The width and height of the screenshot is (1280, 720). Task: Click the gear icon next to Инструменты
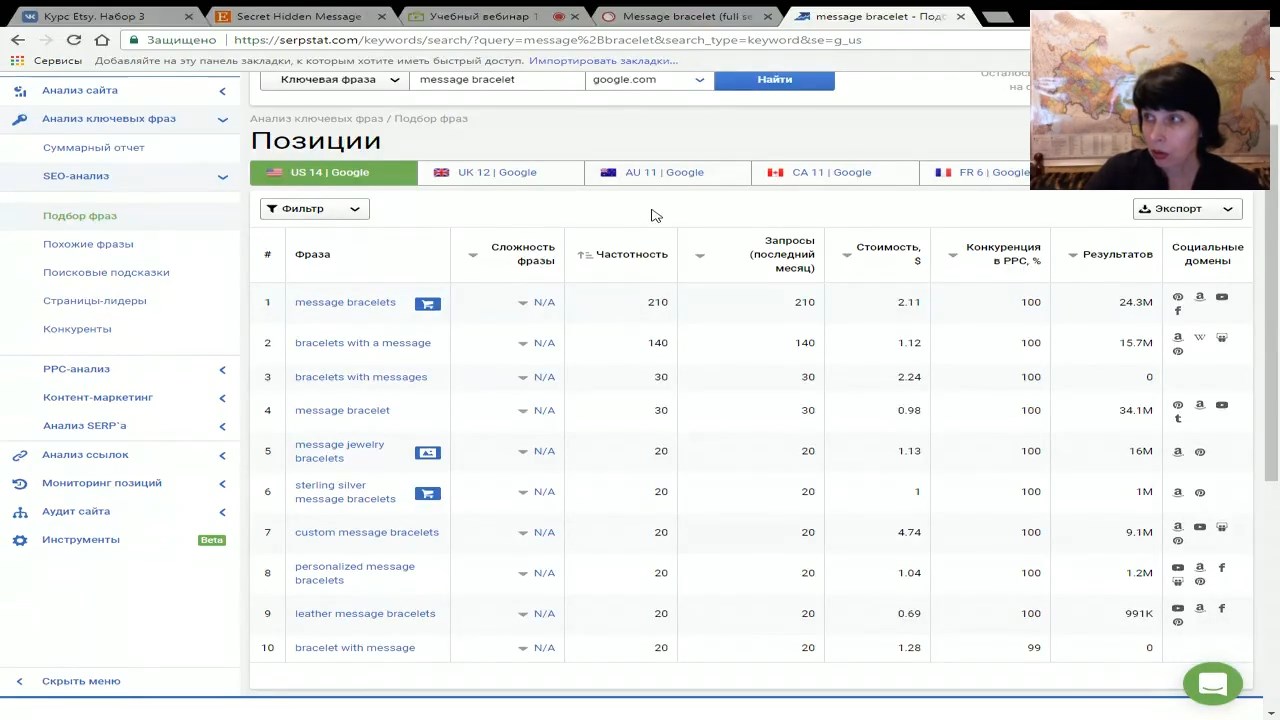point(20,540)
